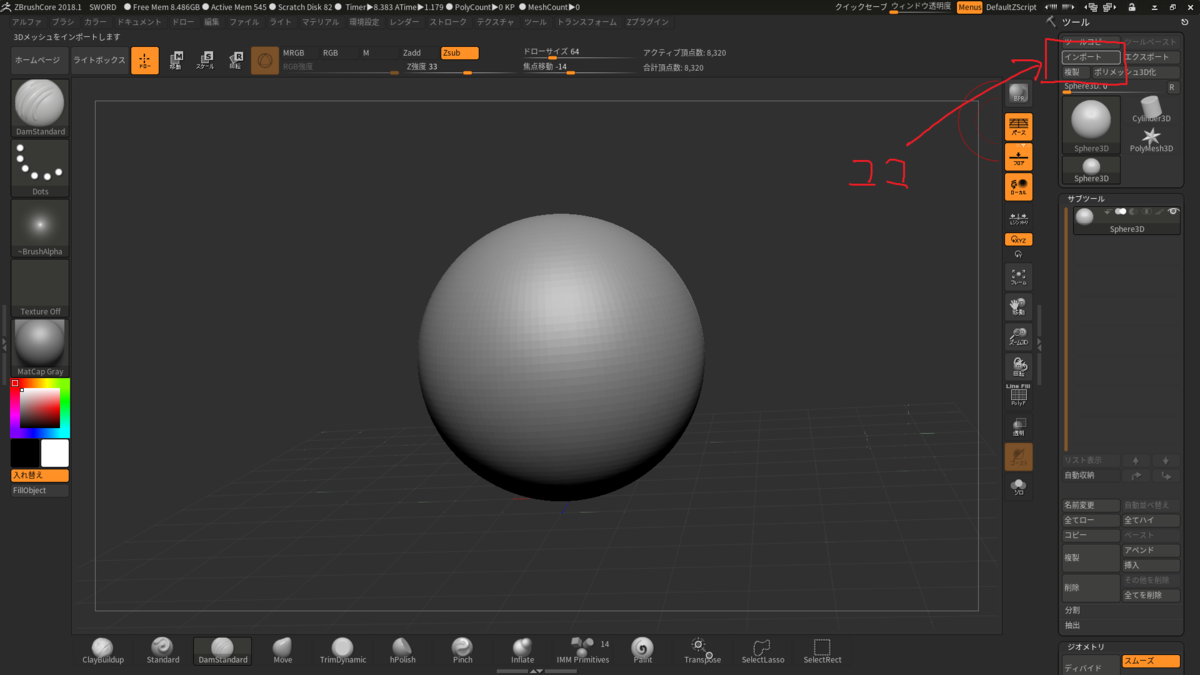Toggle Ghost transparency button
Image resolution: width=1200 pixels, height=675 pixels.
[1018, 457]
